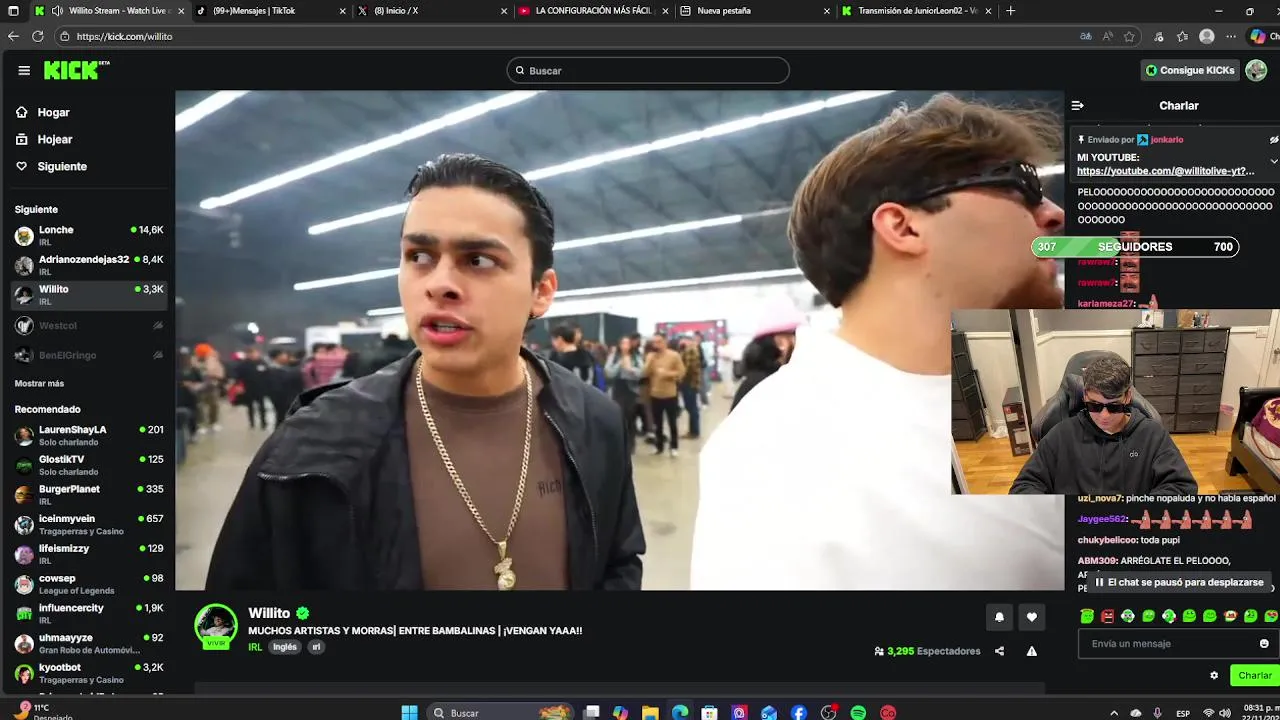
Task: Switch to LA CONFIGURACIÓN MÁS FÁCIL tab
Action: point(595,11)
